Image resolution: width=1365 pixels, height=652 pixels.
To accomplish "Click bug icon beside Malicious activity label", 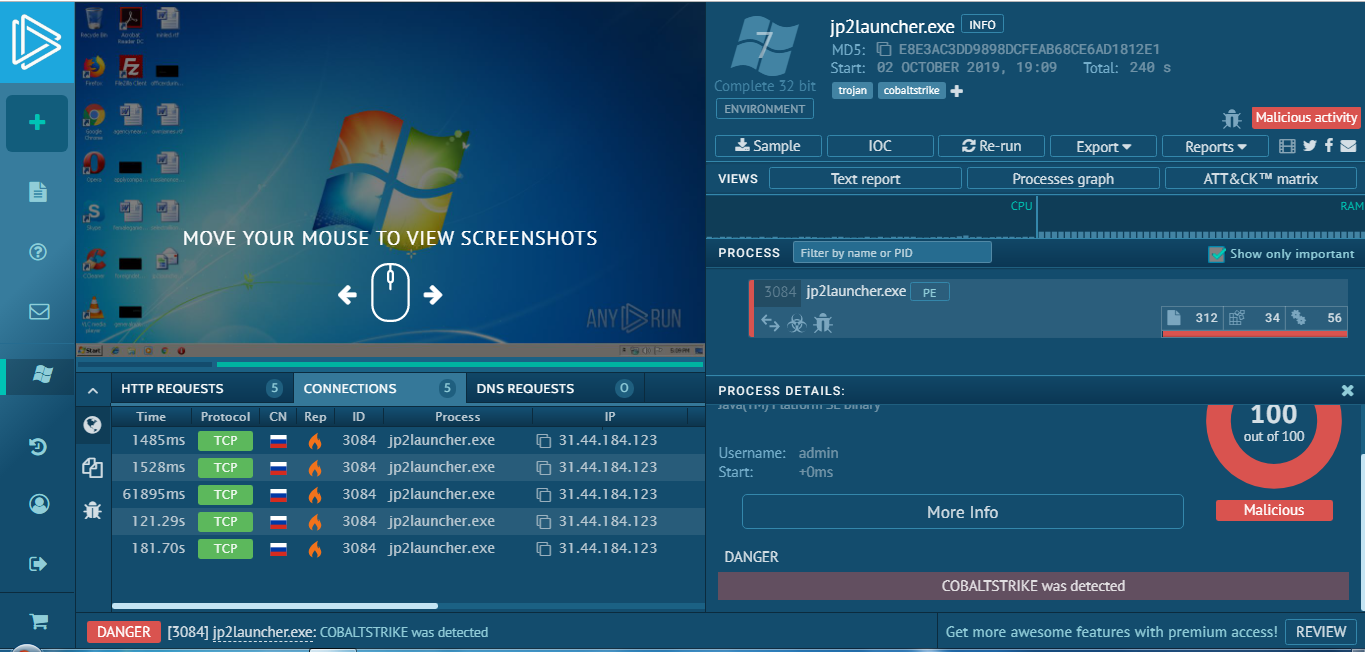I will [1231, 119].
